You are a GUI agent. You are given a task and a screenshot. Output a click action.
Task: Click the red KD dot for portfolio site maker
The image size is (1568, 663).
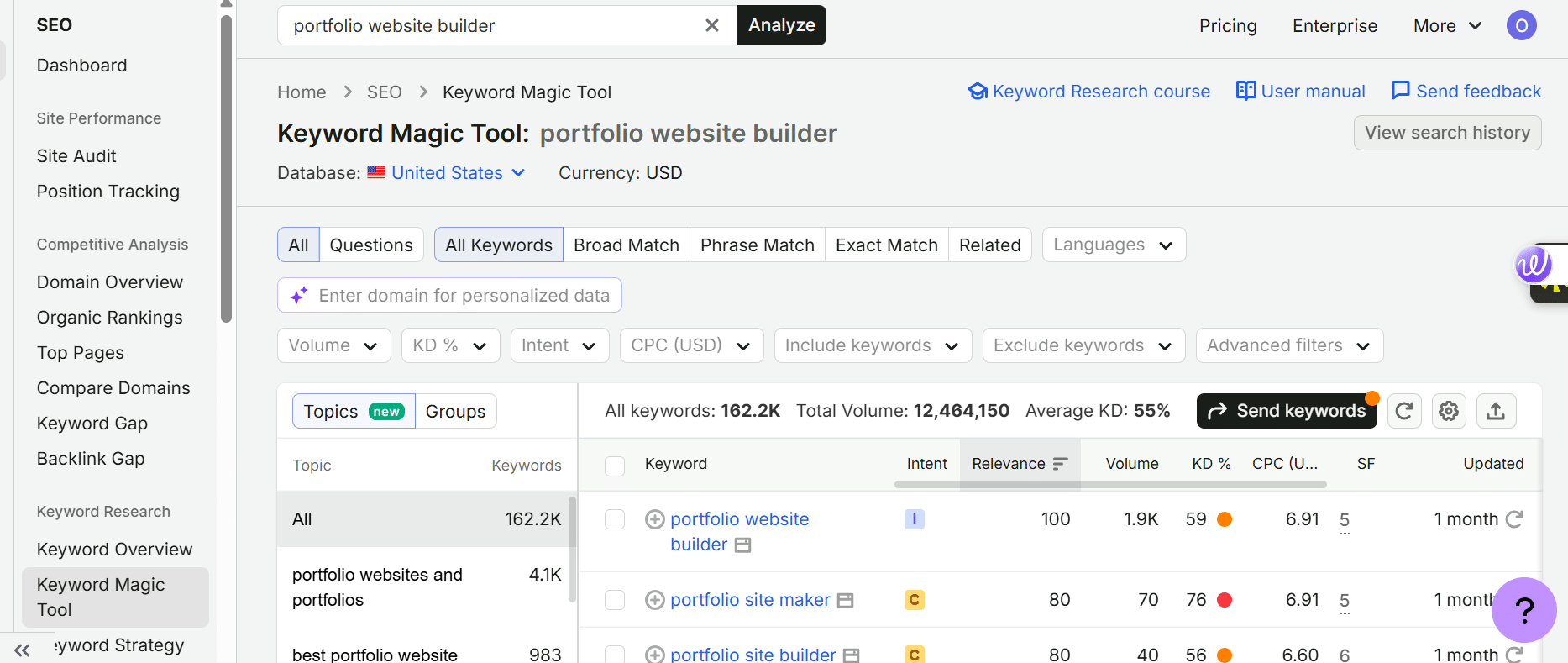(1225, 600)
